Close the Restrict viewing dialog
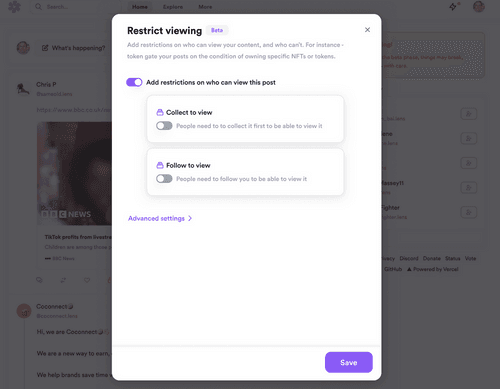 click(367, 30)
